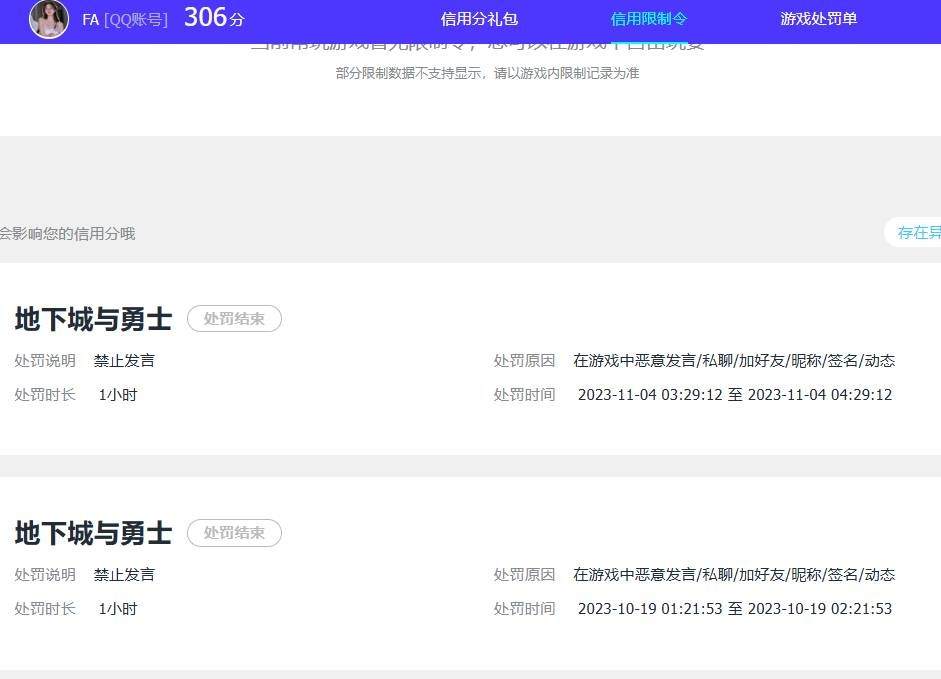Click the FA [QQ账号] account name
The width and height of the screenshot is (941, 679).
[x=125, y=20]
